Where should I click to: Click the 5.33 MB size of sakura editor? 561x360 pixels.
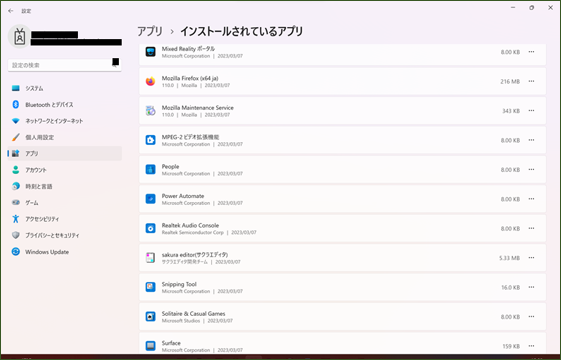click(509, 258)
